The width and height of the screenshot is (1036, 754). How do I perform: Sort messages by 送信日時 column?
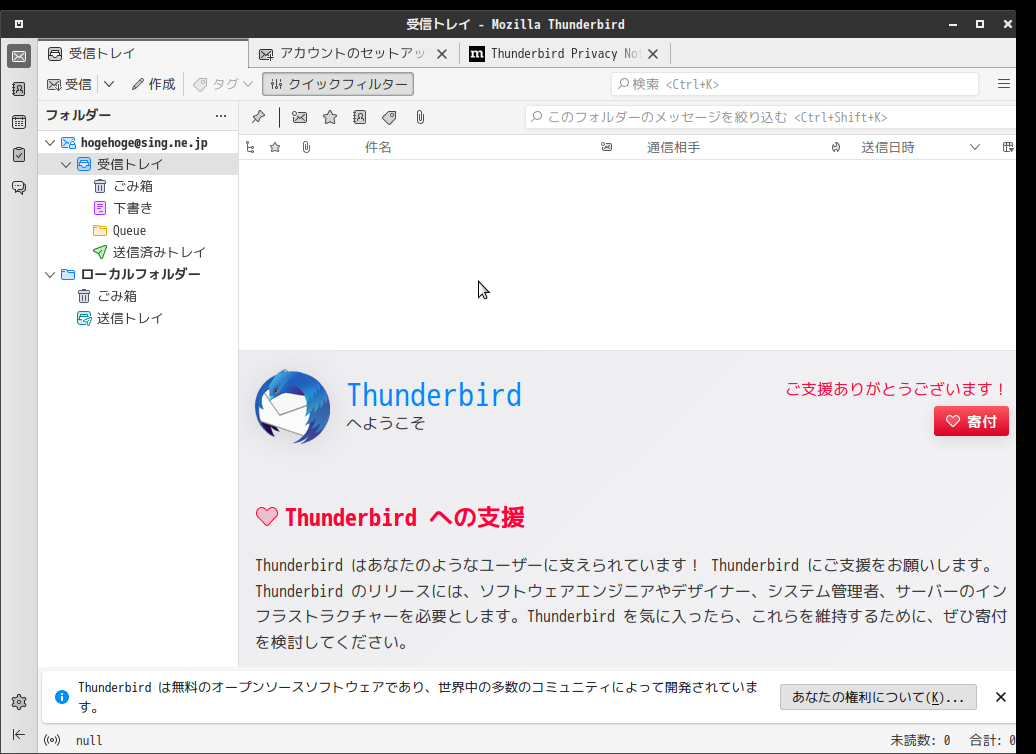pos(888,147)
